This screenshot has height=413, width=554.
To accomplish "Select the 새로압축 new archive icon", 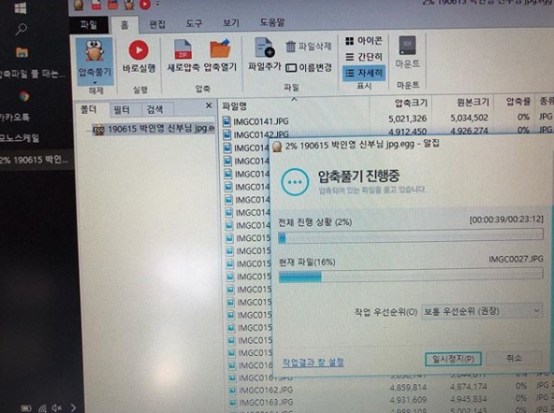I will point(183,49).
